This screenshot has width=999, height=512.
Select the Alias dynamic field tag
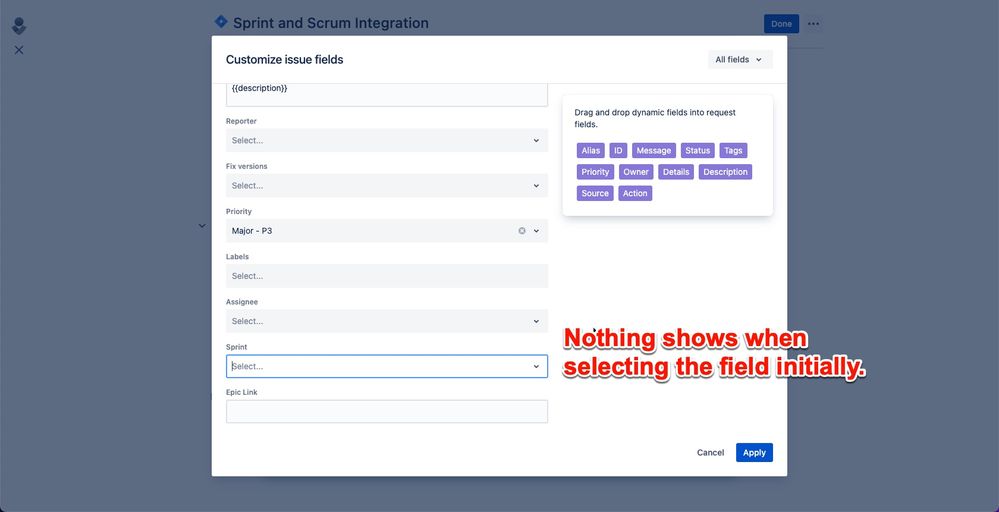[591, 150]
